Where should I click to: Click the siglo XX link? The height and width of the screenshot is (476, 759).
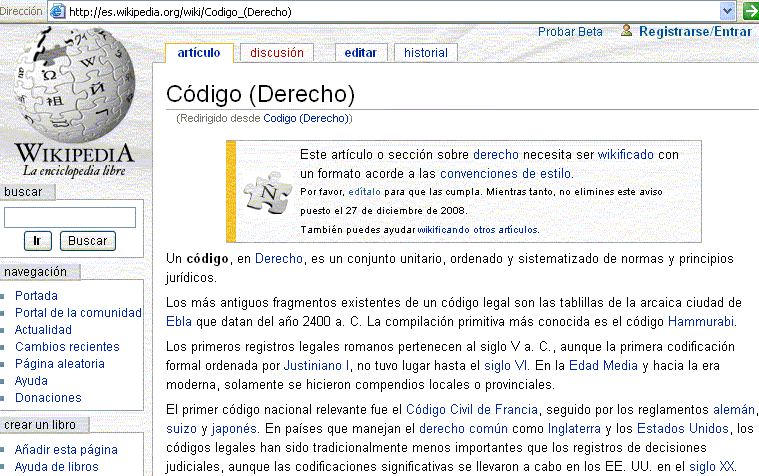[x=712, y=467]
